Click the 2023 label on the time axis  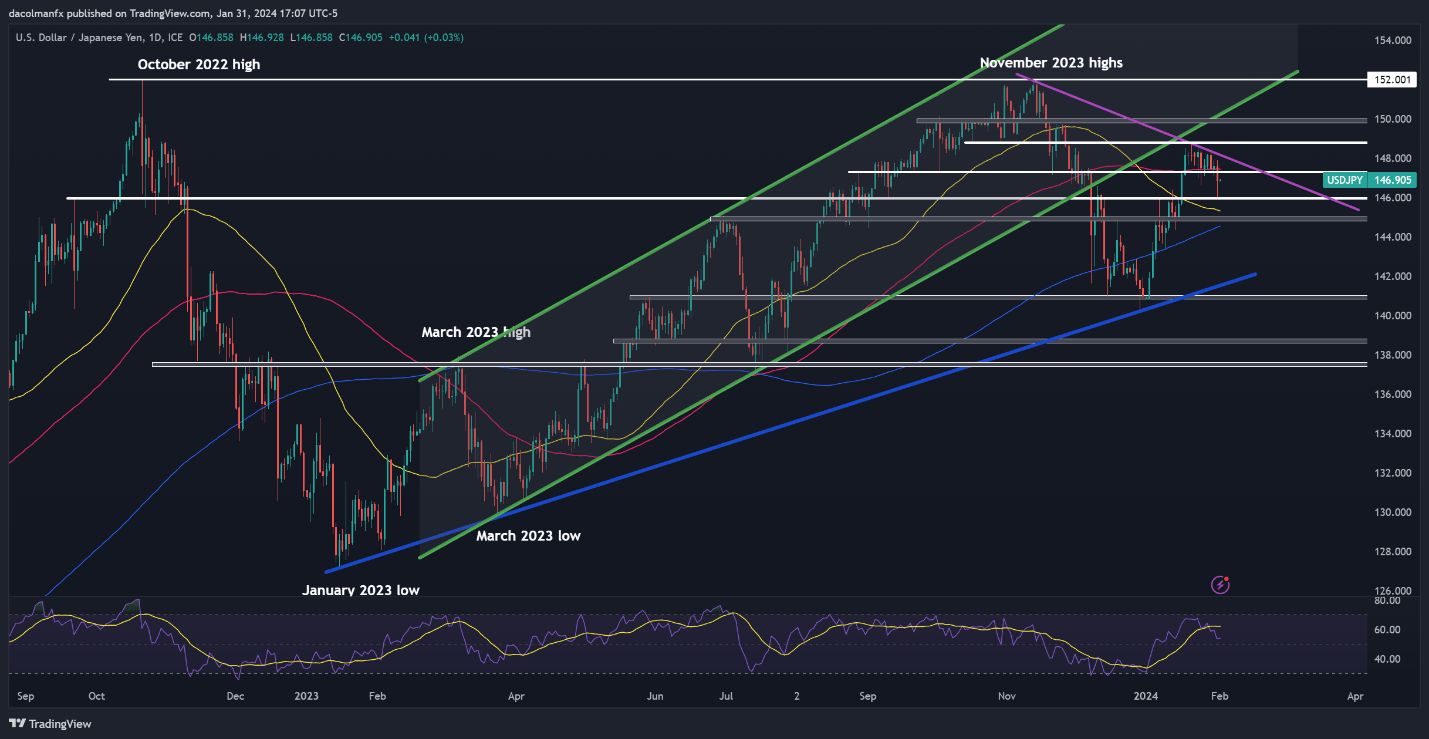[x=306, y=694]
